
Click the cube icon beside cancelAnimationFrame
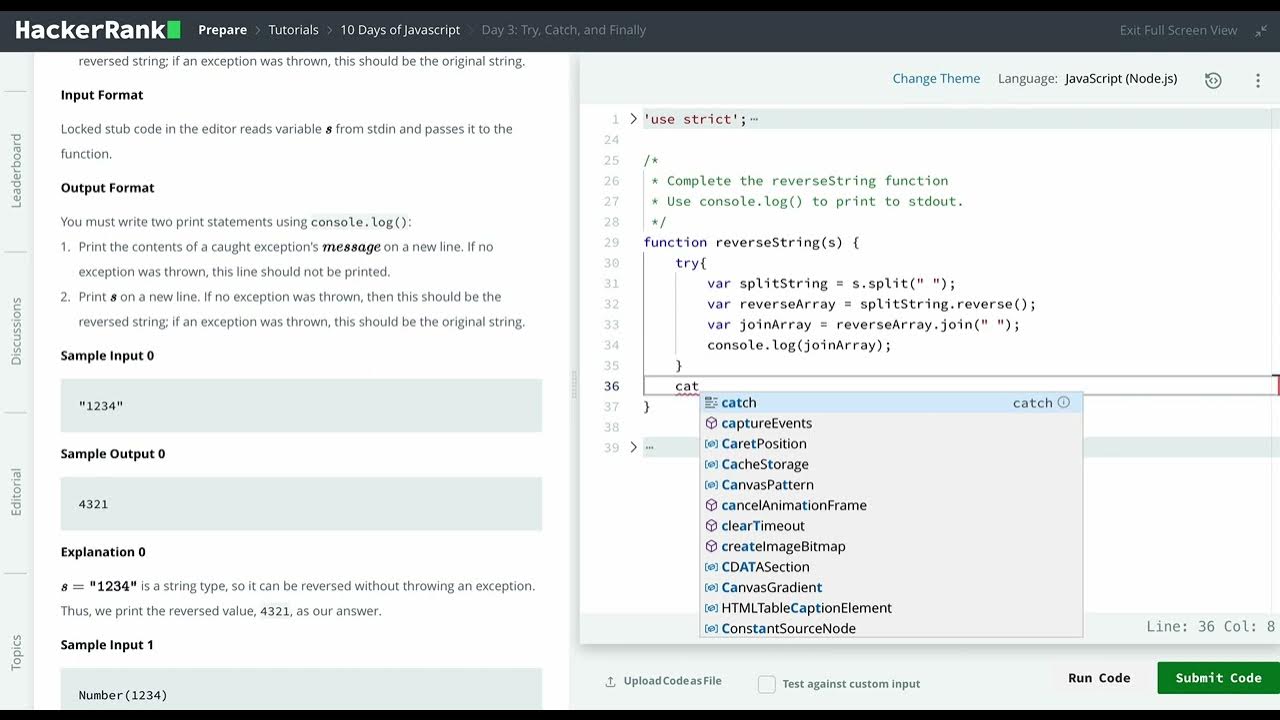pos(711,505)
